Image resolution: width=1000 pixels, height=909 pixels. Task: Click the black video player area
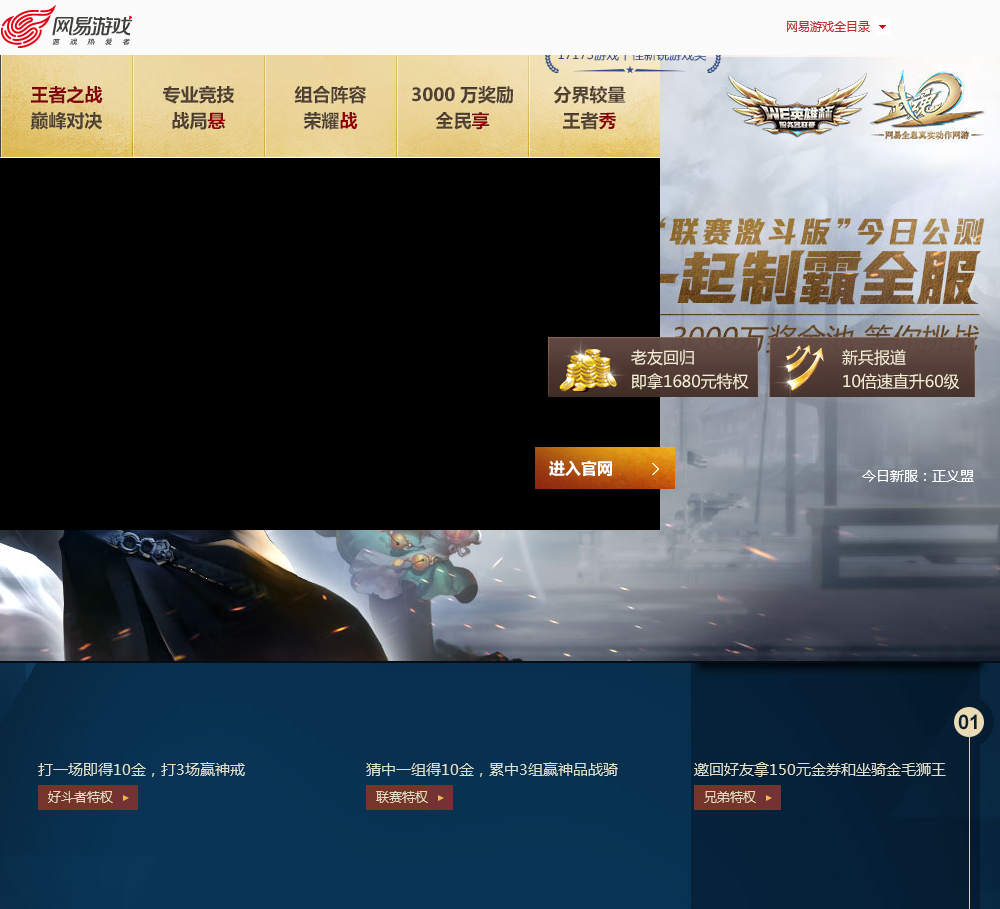coord(330,344)
